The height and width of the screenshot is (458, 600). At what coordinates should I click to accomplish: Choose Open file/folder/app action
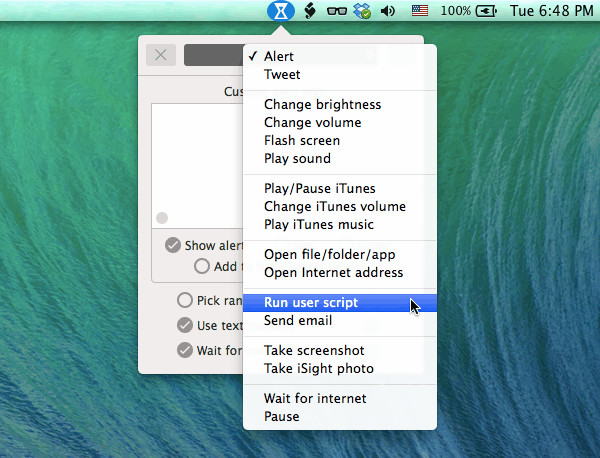[x=340, y=254]
